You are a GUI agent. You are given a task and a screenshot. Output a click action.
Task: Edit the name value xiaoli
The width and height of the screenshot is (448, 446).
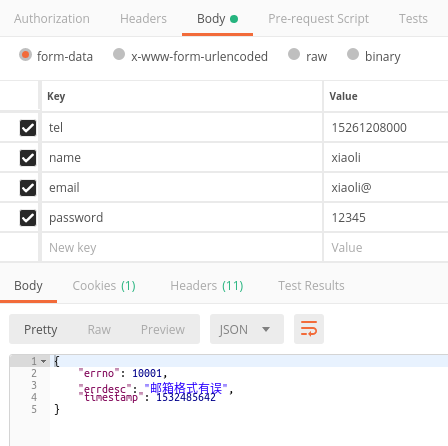click(x=386, y=157)
